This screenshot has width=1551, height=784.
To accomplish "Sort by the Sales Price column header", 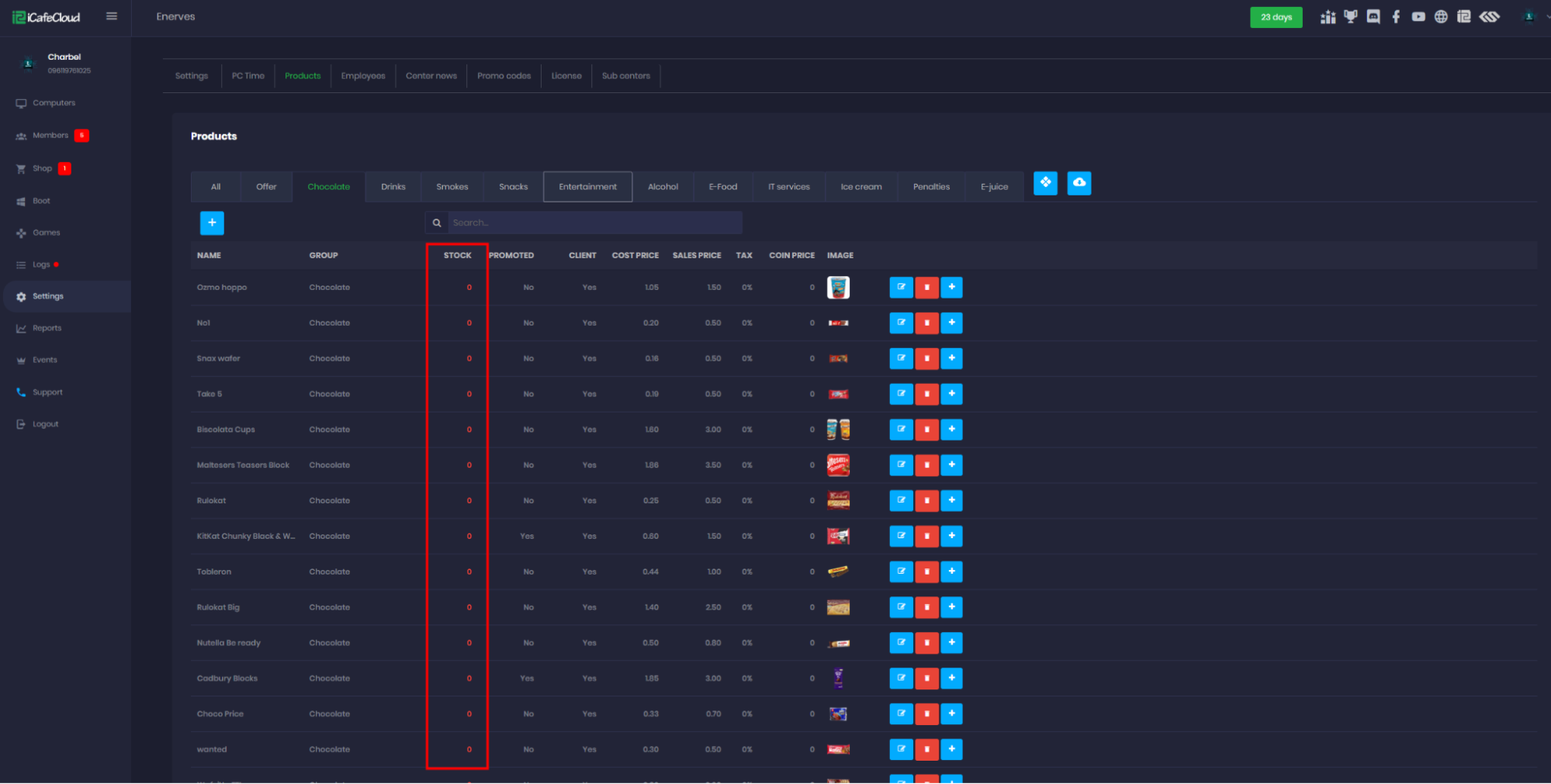I will coord(696,255).
